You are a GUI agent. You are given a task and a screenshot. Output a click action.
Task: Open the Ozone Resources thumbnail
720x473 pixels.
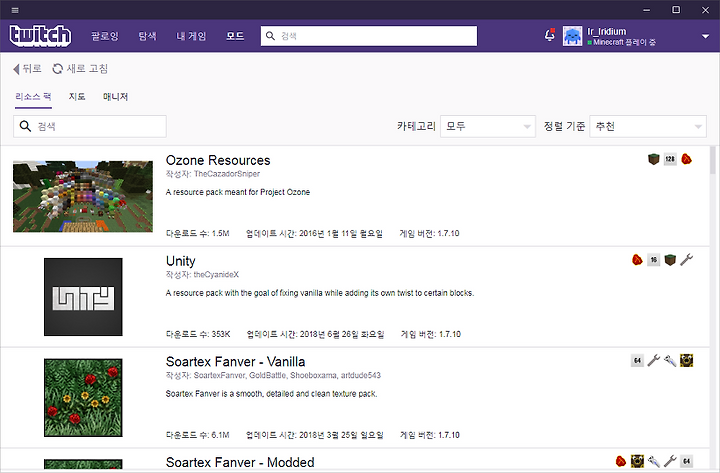[83, 196]
